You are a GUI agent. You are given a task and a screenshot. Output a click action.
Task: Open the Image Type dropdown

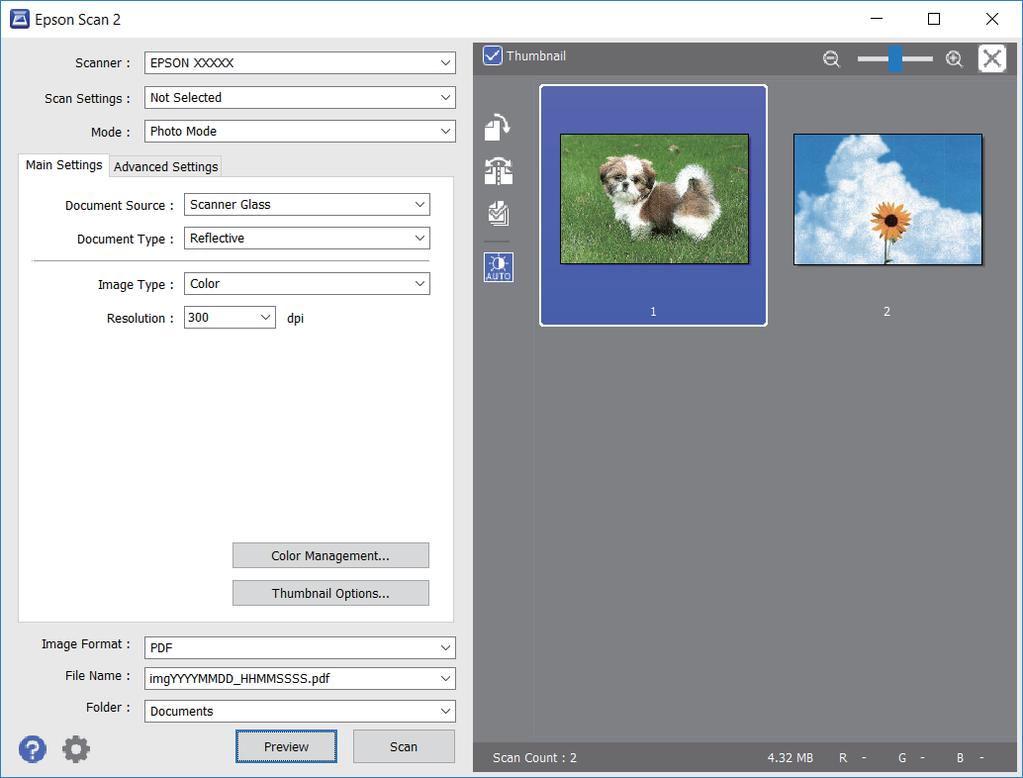coord(307,284)
